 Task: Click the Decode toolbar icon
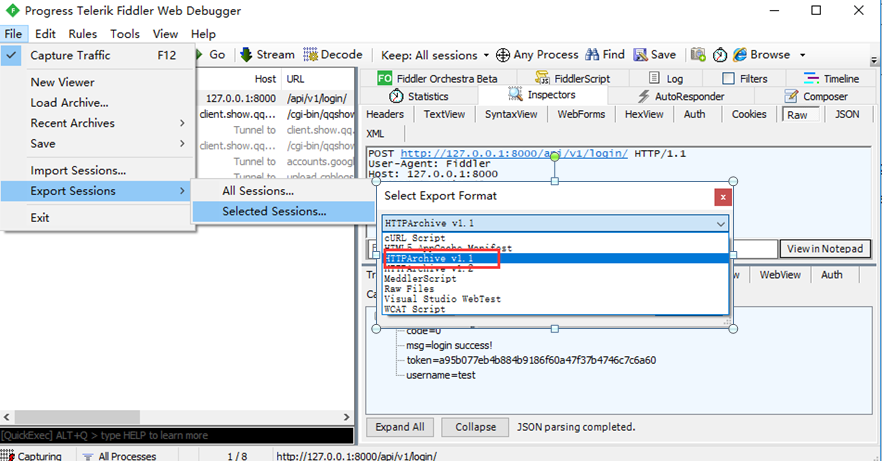click(x=310, y=54)
